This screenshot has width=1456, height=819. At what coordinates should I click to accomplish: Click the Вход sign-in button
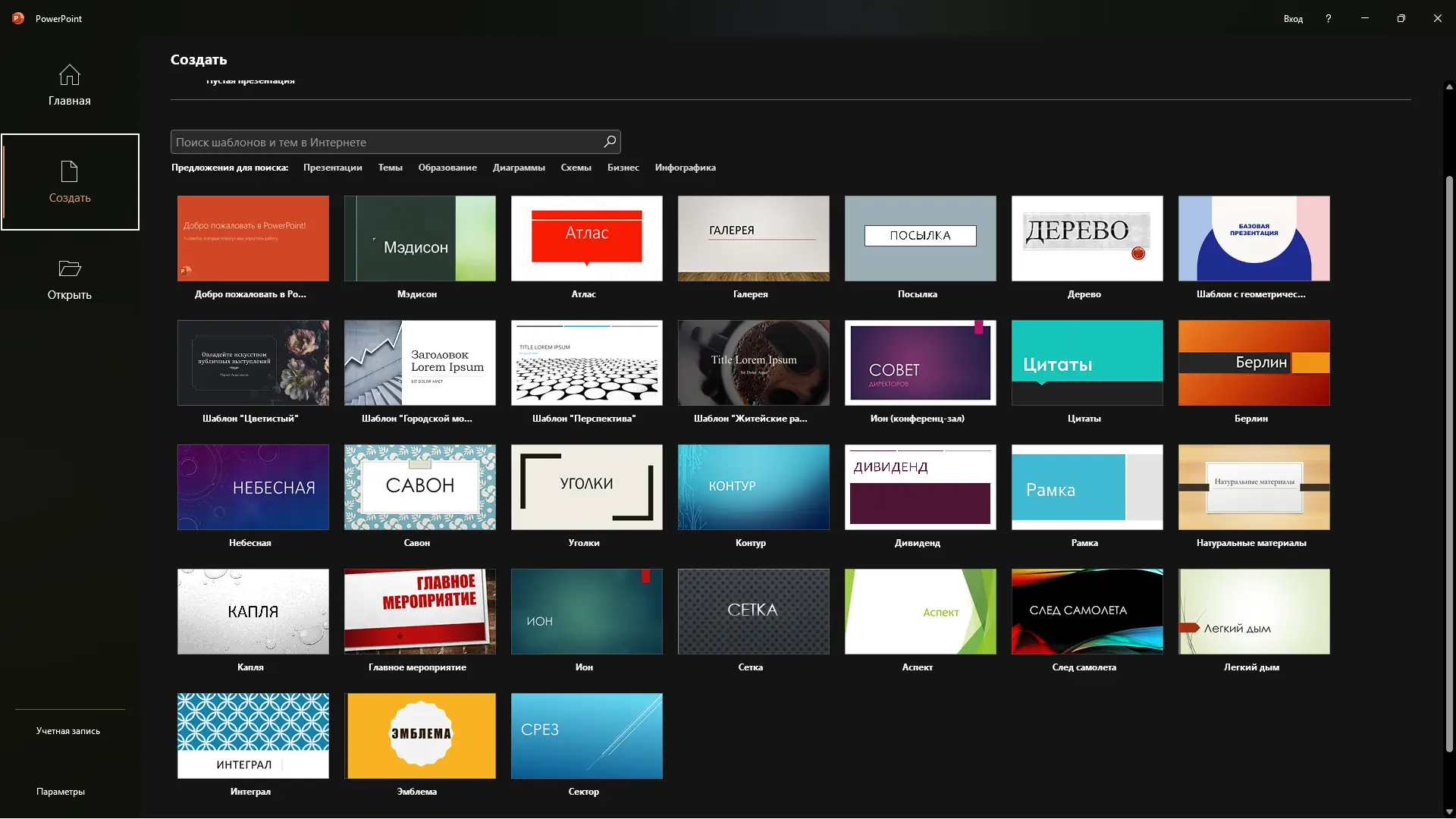pyautogui.click(x=1292, y=18)
